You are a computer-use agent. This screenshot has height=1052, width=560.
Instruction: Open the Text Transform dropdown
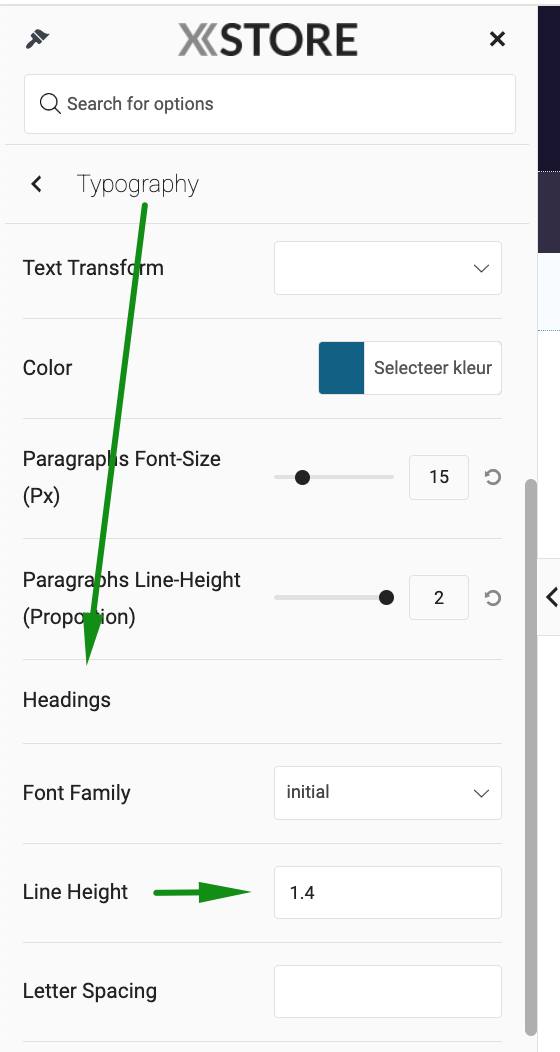[x=388, y=268]
